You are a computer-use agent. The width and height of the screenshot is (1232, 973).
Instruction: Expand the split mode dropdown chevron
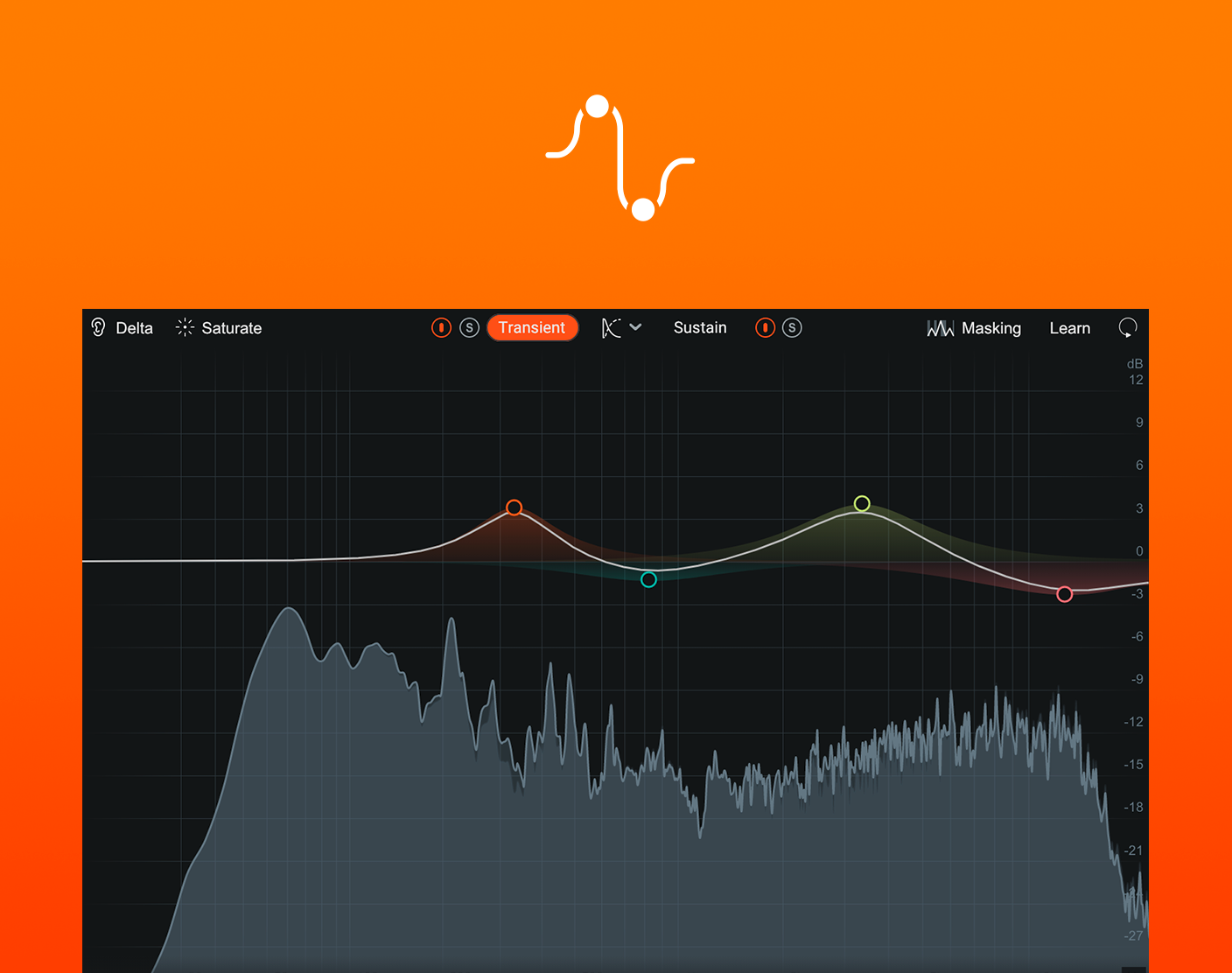(x=636, y=327)
